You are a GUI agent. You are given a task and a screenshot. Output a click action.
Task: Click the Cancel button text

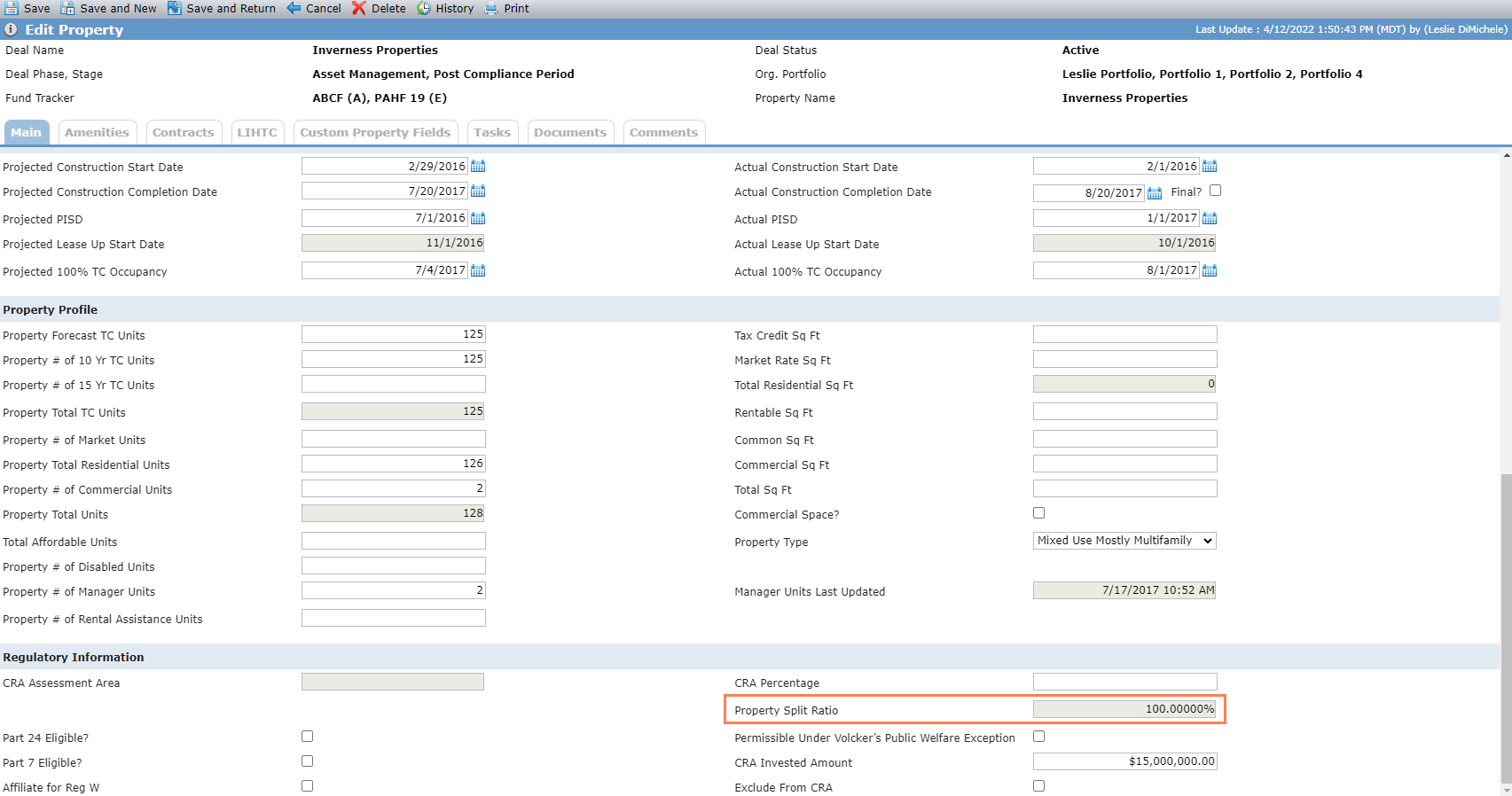pos(324,8)
